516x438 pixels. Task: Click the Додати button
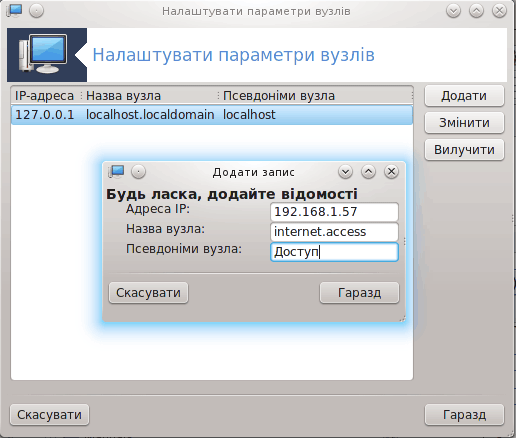click(x=464, y=96)
